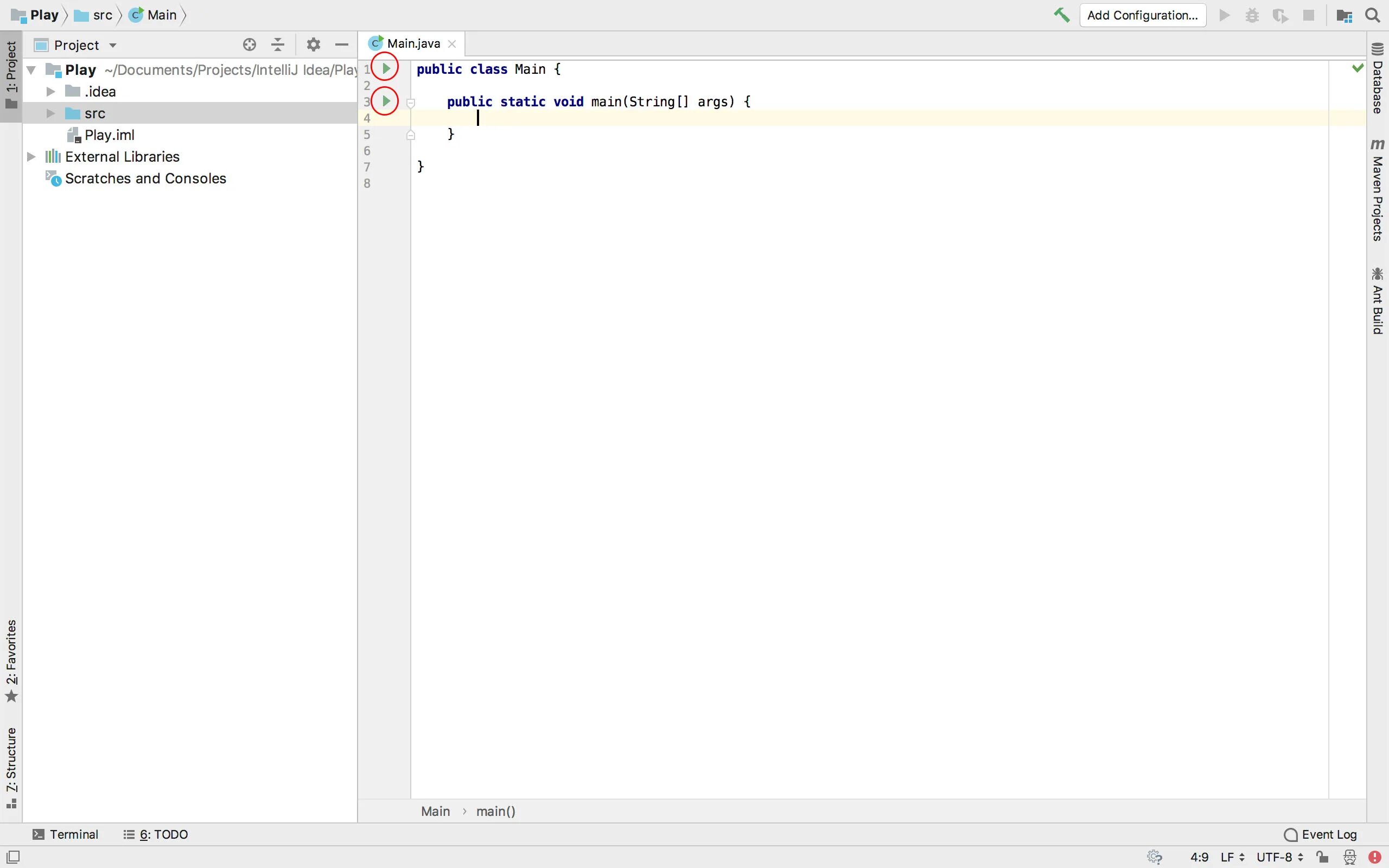Open the Event Log
Image resolution: width=1389 pixels, height=868 pixels.
point(1321,834)
